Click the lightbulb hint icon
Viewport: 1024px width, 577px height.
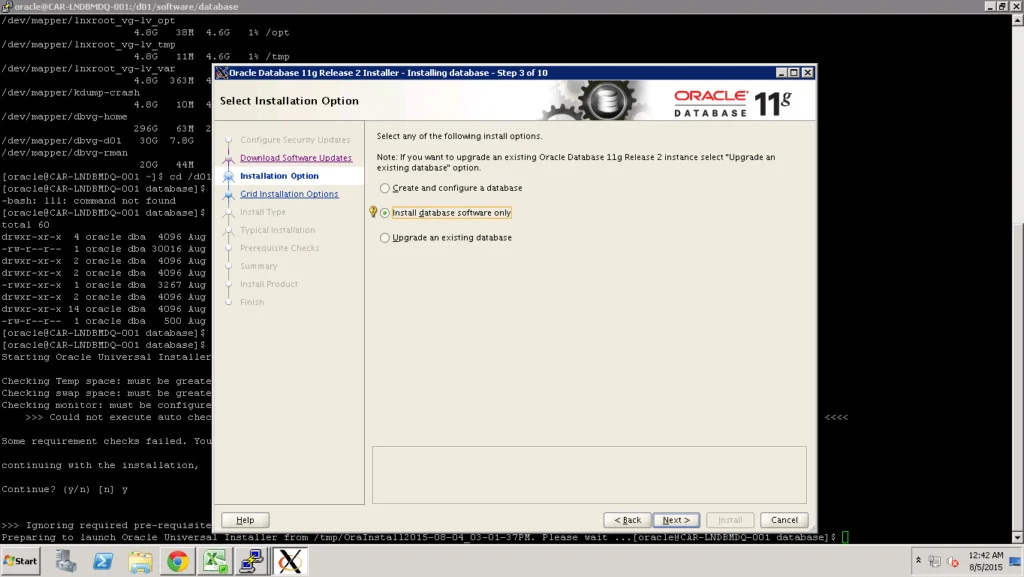[x=373, y=211]
